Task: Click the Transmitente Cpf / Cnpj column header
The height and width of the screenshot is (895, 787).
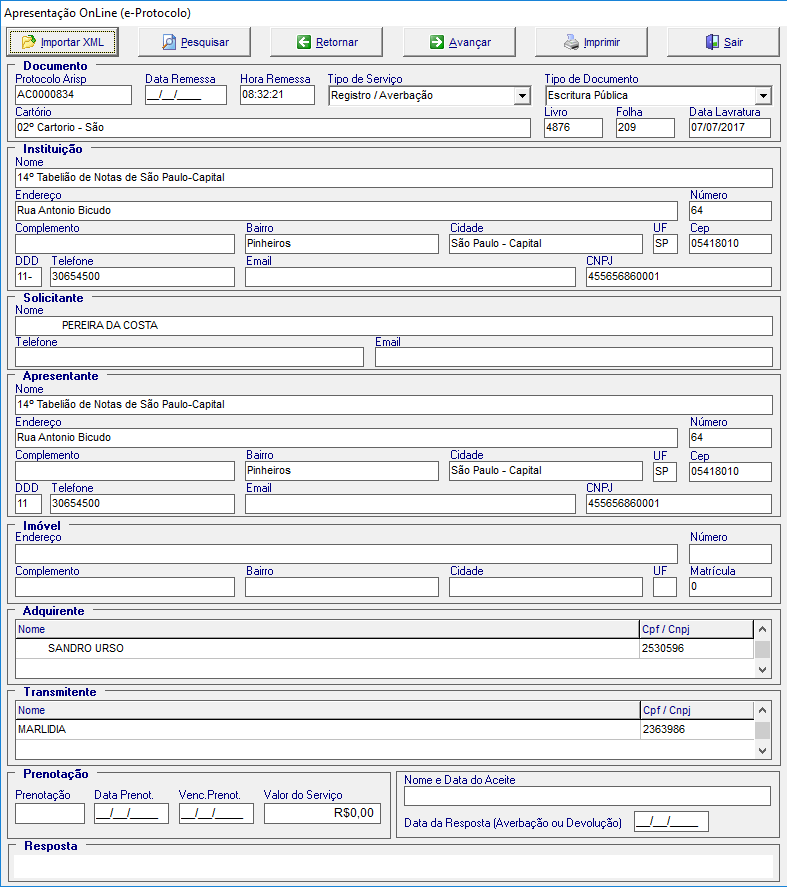Action: 697,711
